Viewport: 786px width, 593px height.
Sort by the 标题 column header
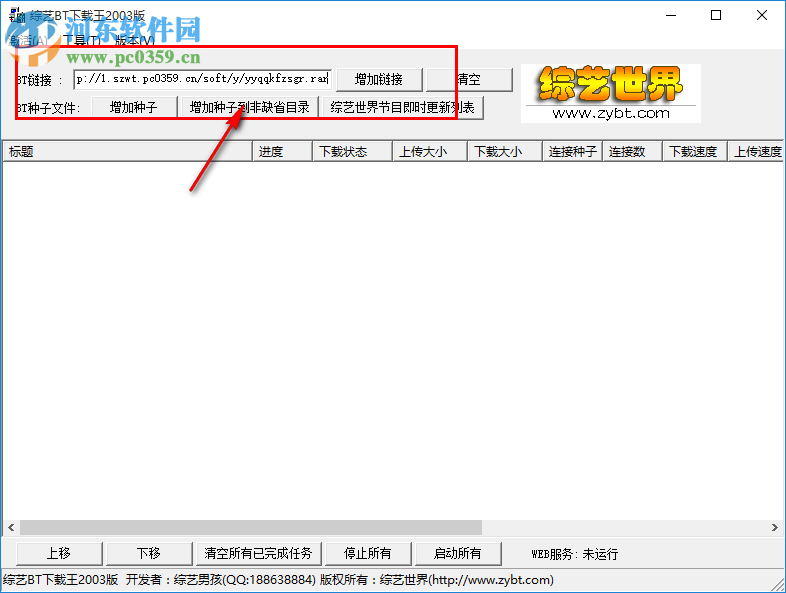tap(127, 151)
